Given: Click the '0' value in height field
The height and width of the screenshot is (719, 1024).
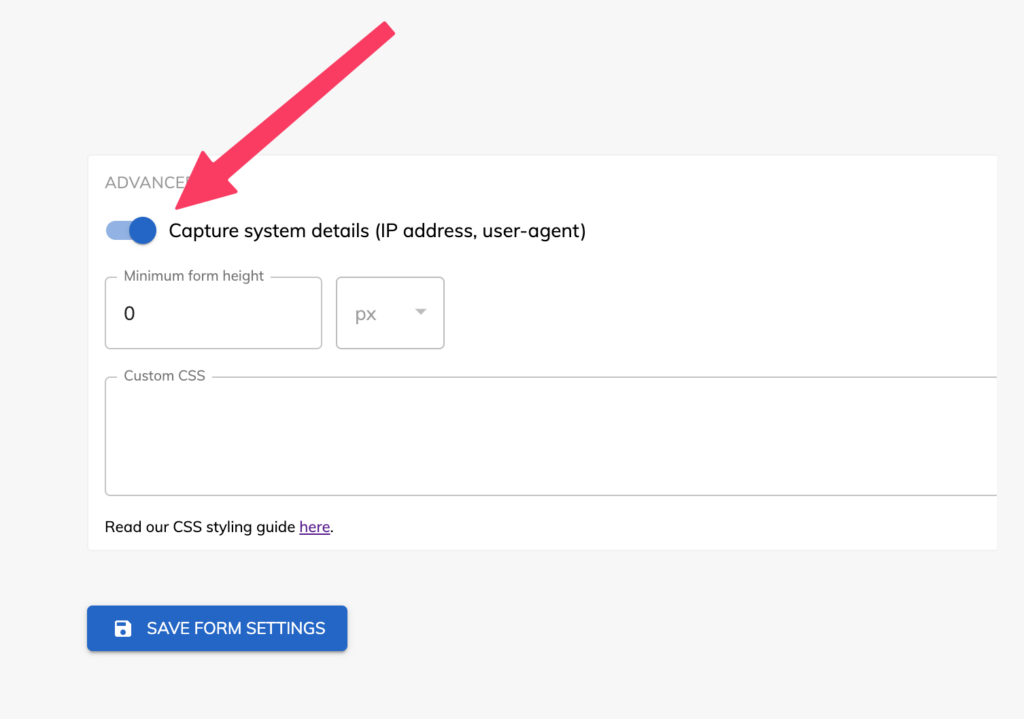Looking at the screenshot, I should [130, 314].
